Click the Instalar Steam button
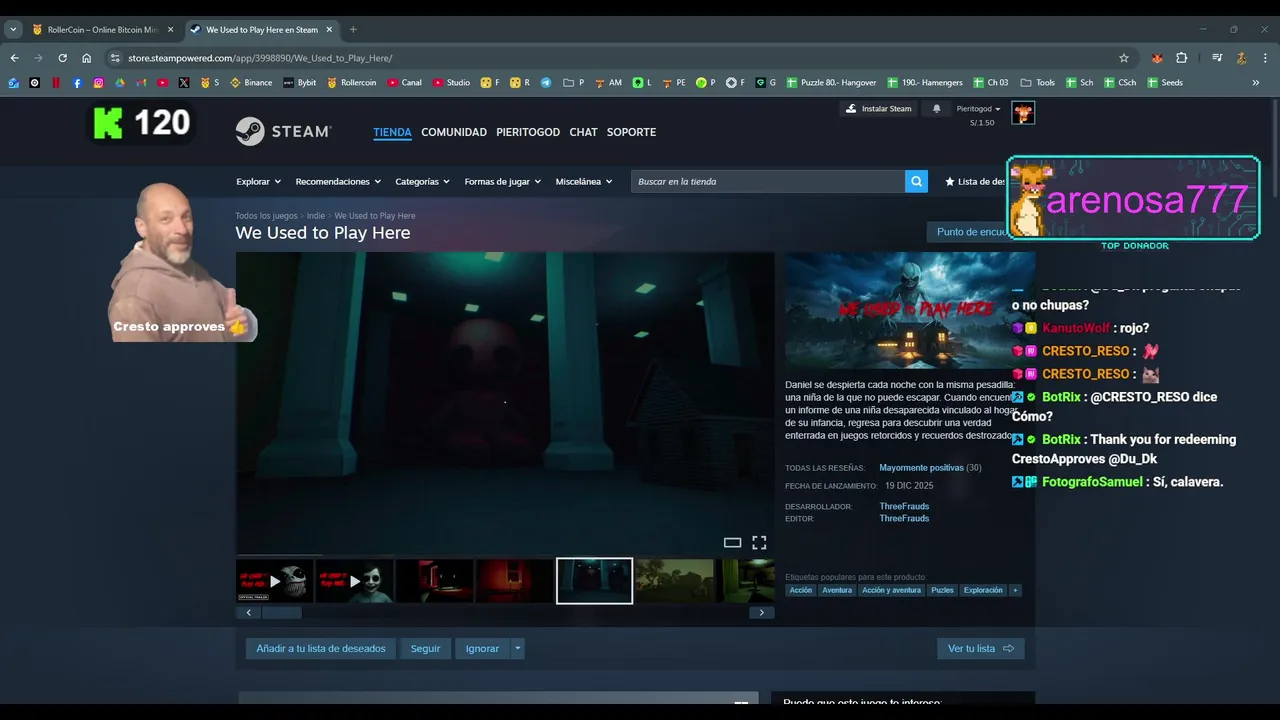Screen dimensions: 1280x720 (879, 109)
